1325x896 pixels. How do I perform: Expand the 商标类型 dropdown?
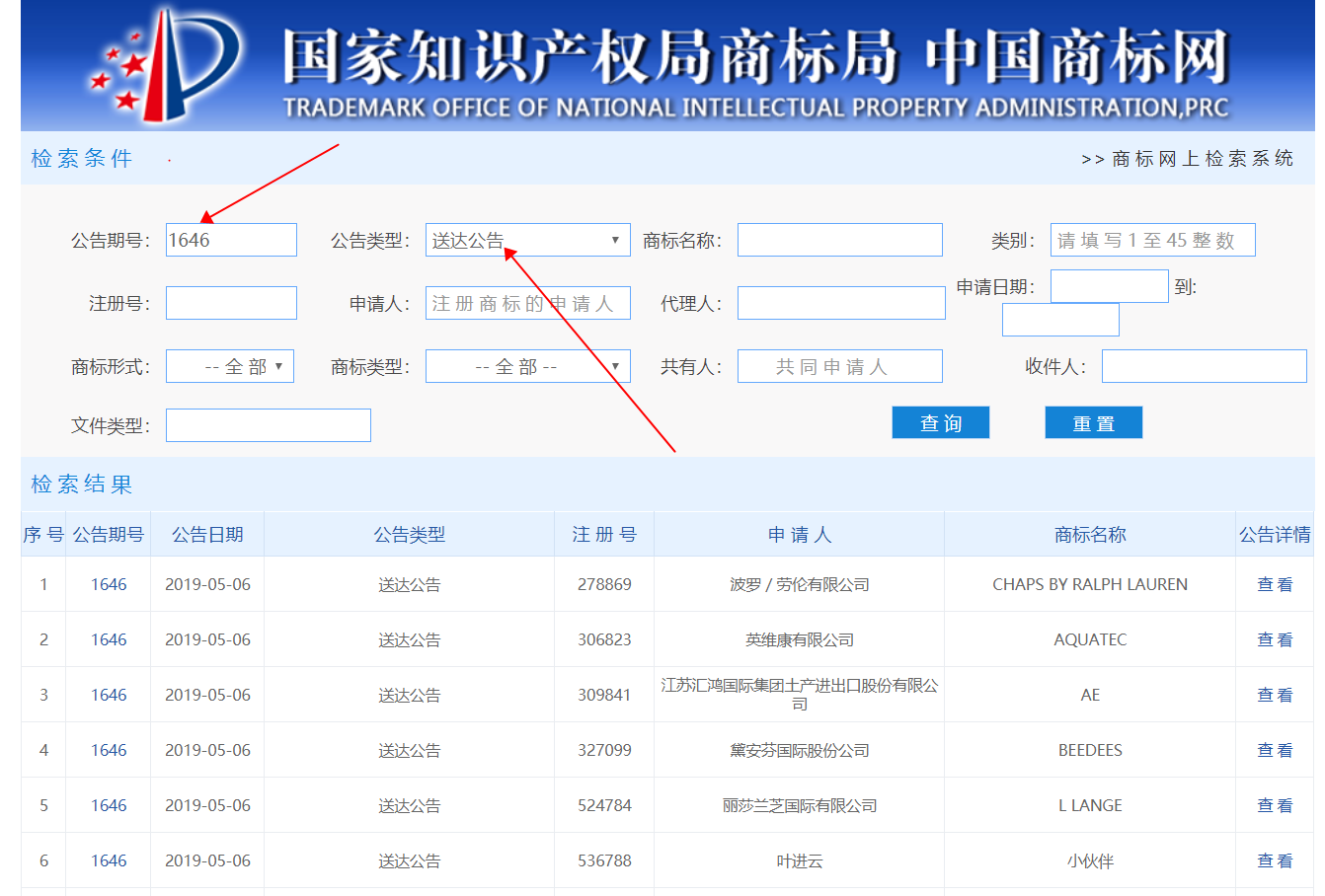528,366
